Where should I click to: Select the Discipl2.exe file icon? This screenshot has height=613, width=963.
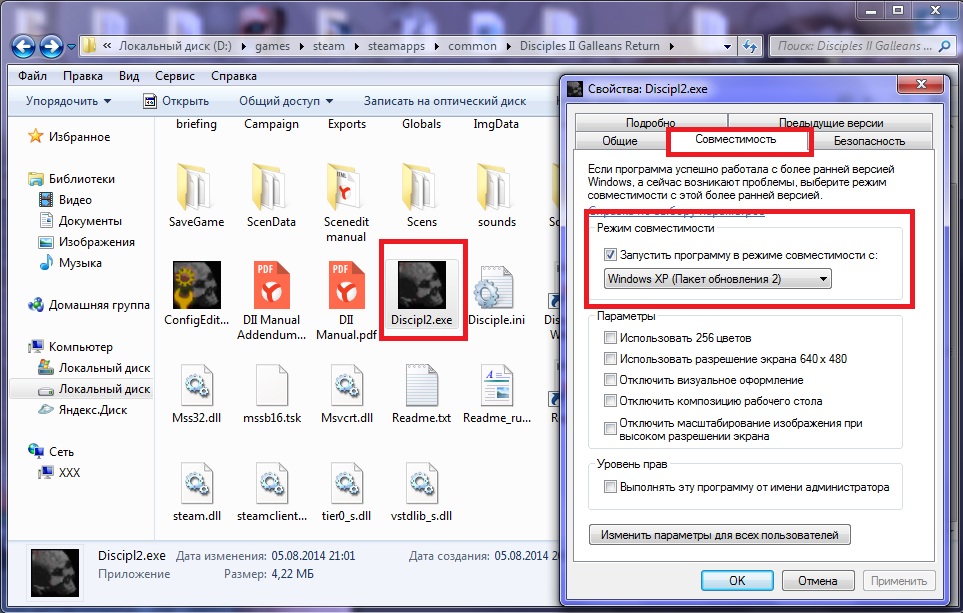(x=421, y=284)
